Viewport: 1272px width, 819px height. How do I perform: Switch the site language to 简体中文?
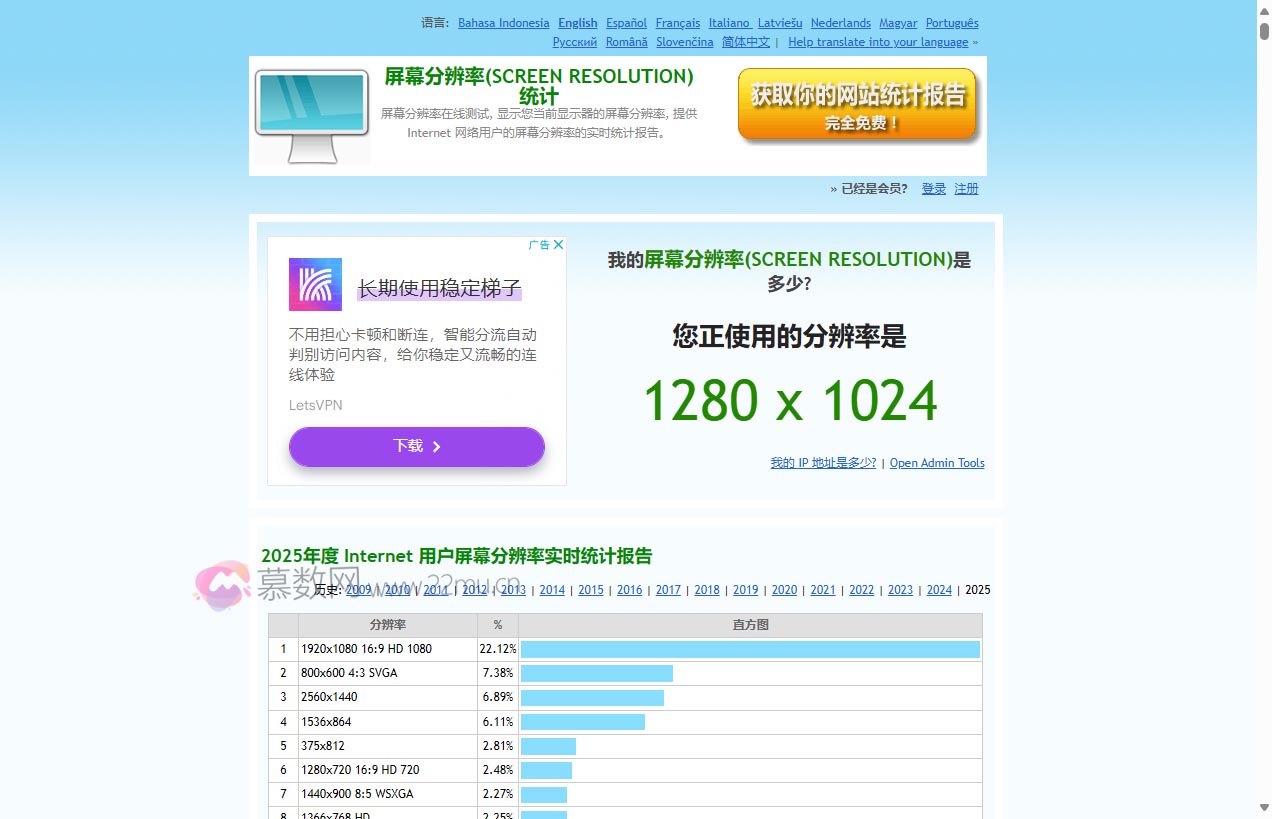click(746, 41)
